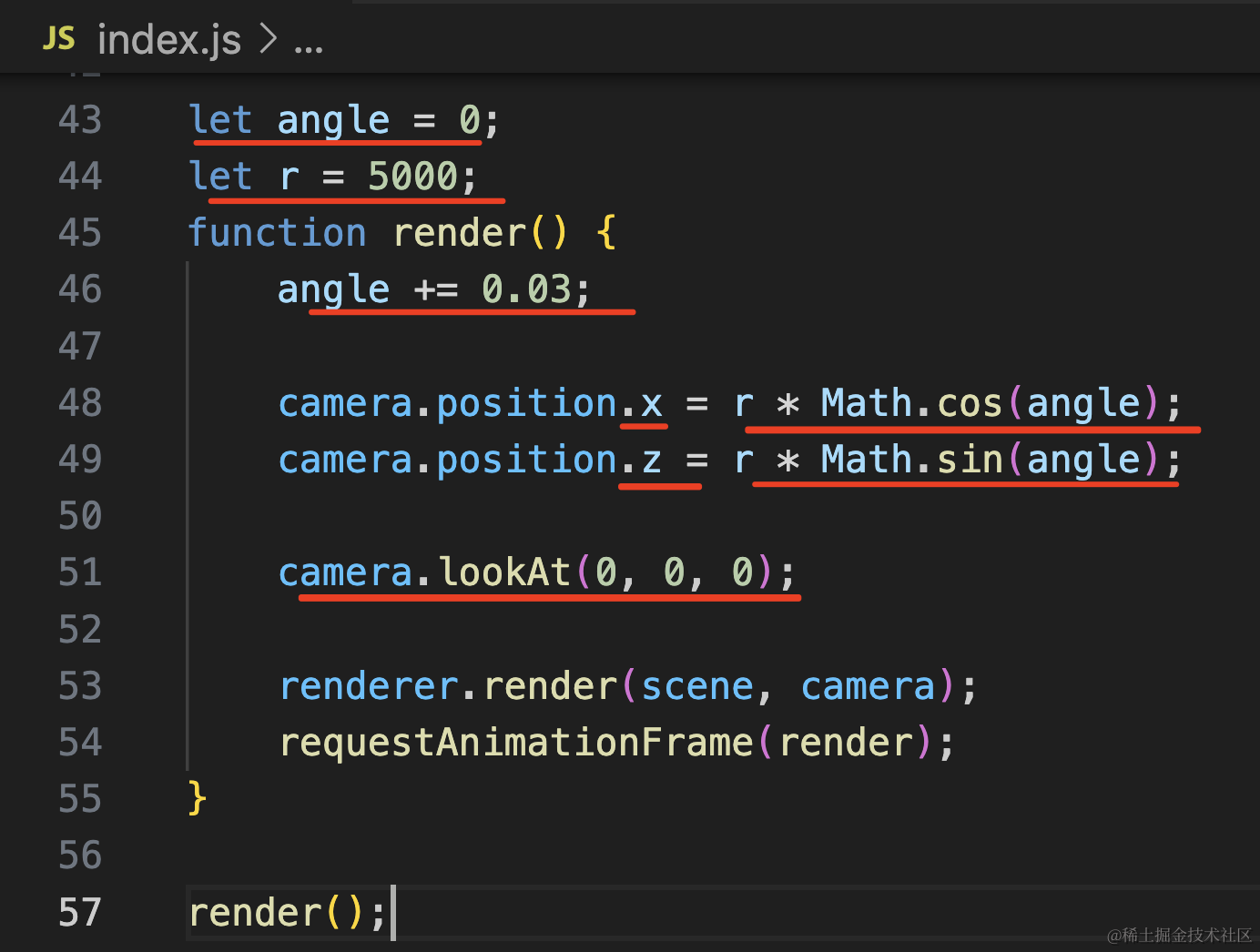Click line number 55 in gutter
Image resolution: width=1260 pixels, height=952 pixels.
pos(80,799)
